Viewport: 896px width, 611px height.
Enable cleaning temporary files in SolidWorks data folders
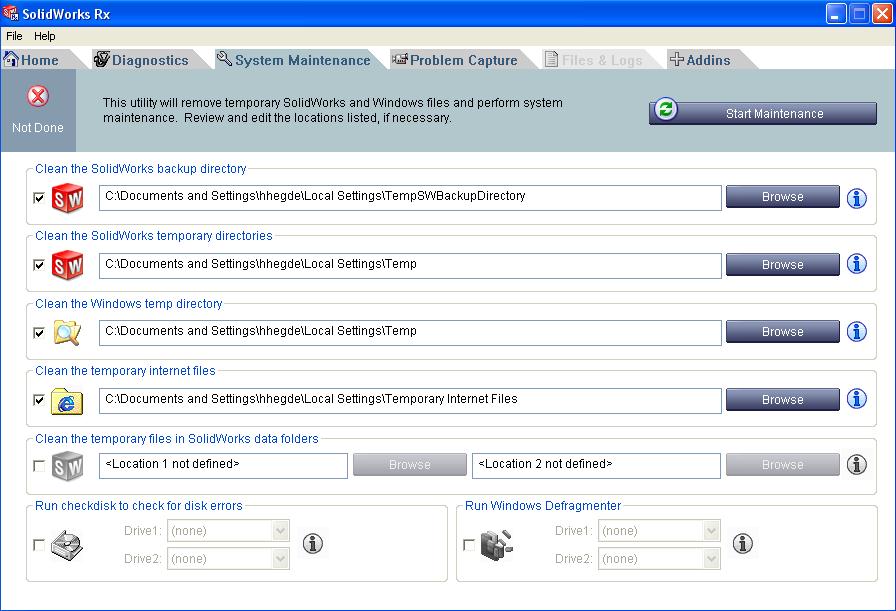point(37,464)
